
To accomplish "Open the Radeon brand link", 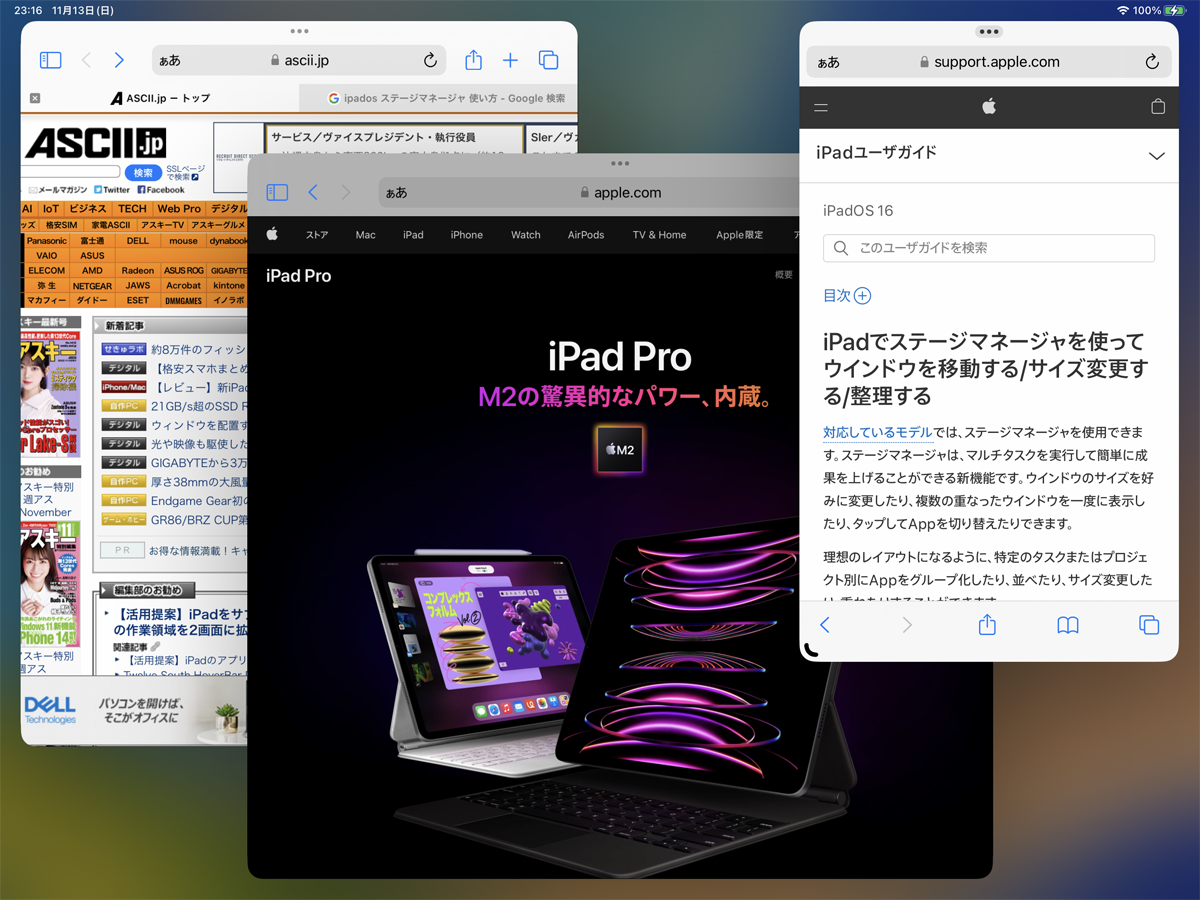I will (138, 271).
